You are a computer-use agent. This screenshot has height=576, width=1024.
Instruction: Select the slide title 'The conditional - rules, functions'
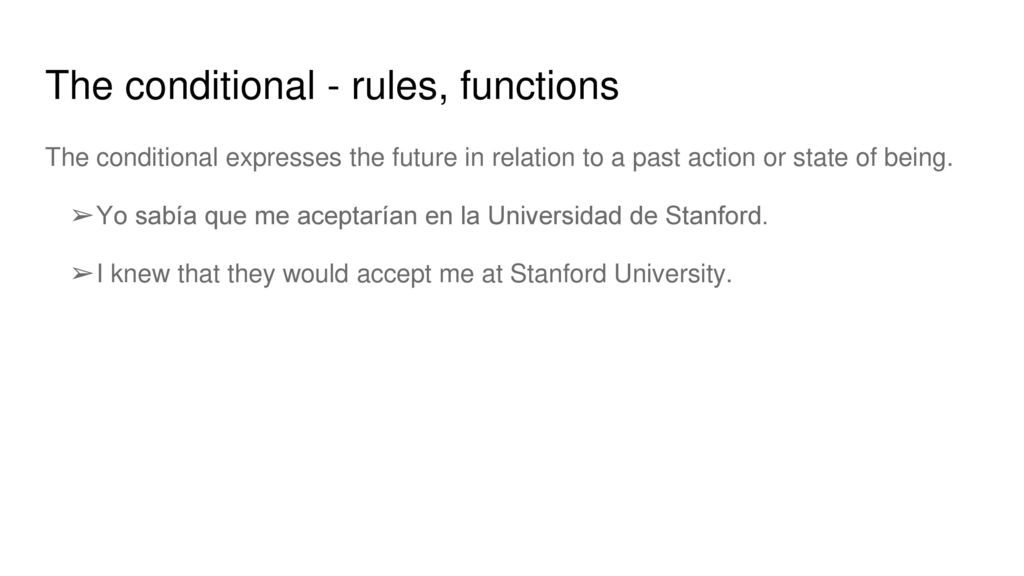332,86
